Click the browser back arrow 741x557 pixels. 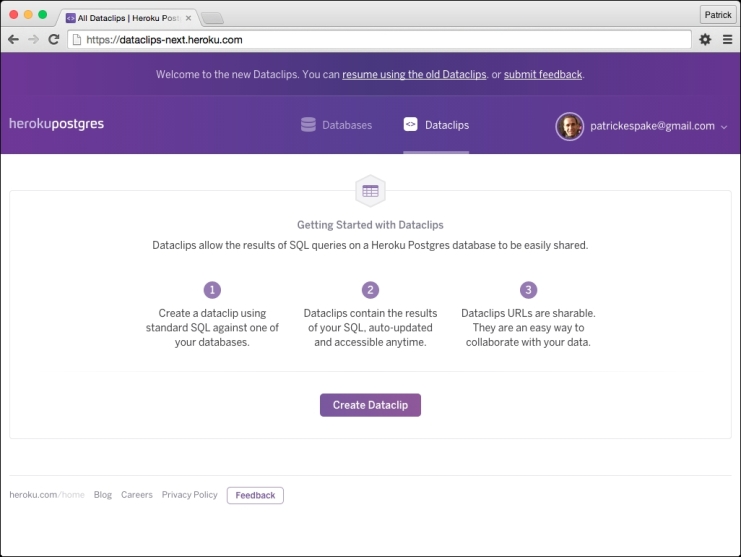point(13,40)
